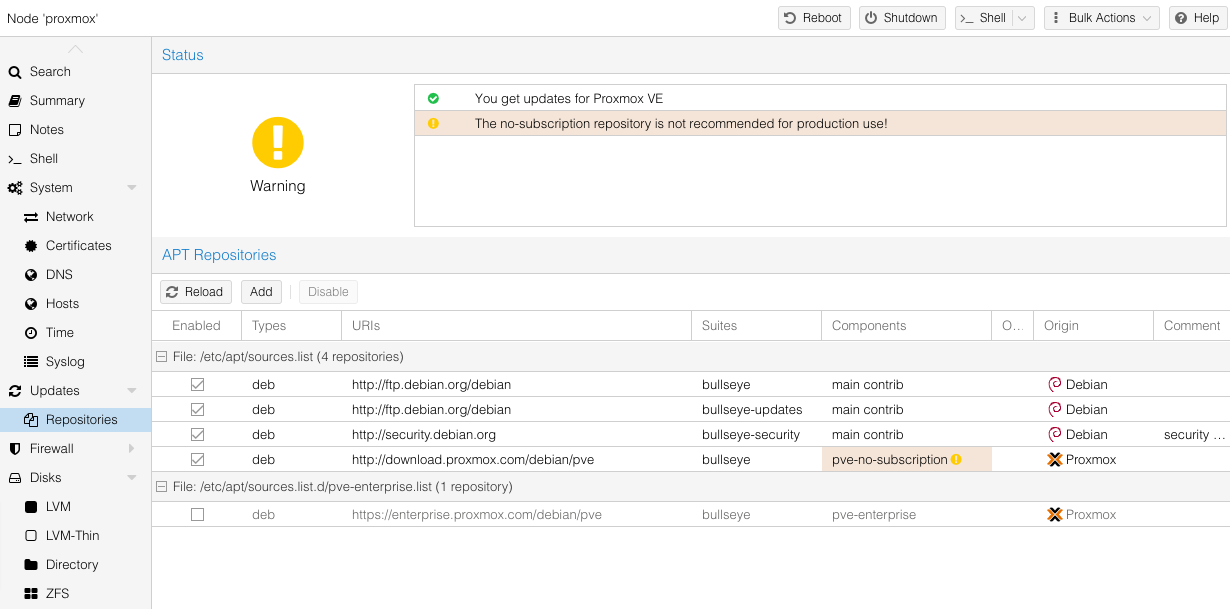The height and width of the screenshot is (609, 1230).
Task: Open the Syslog menu item
Action: (x=65, y=362)
